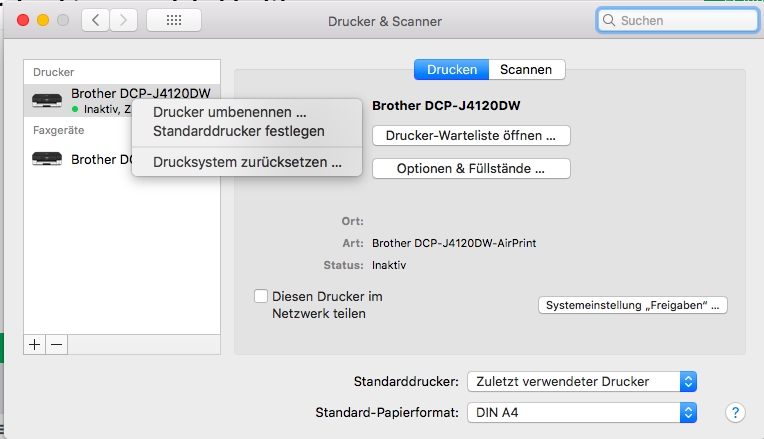Click the Art value Brother DCP-J4120DW-AirPrint
The image size is (764, 439).
454,243
